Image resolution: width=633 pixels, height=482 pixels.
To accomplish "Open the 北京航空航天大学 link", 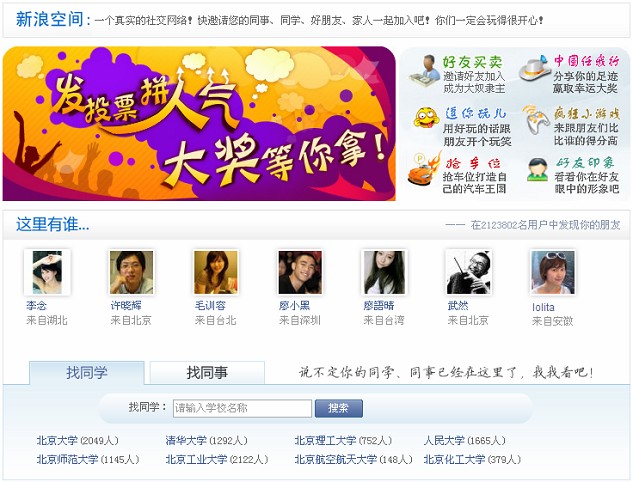I will pyautogui.click(x=336, y=459).
